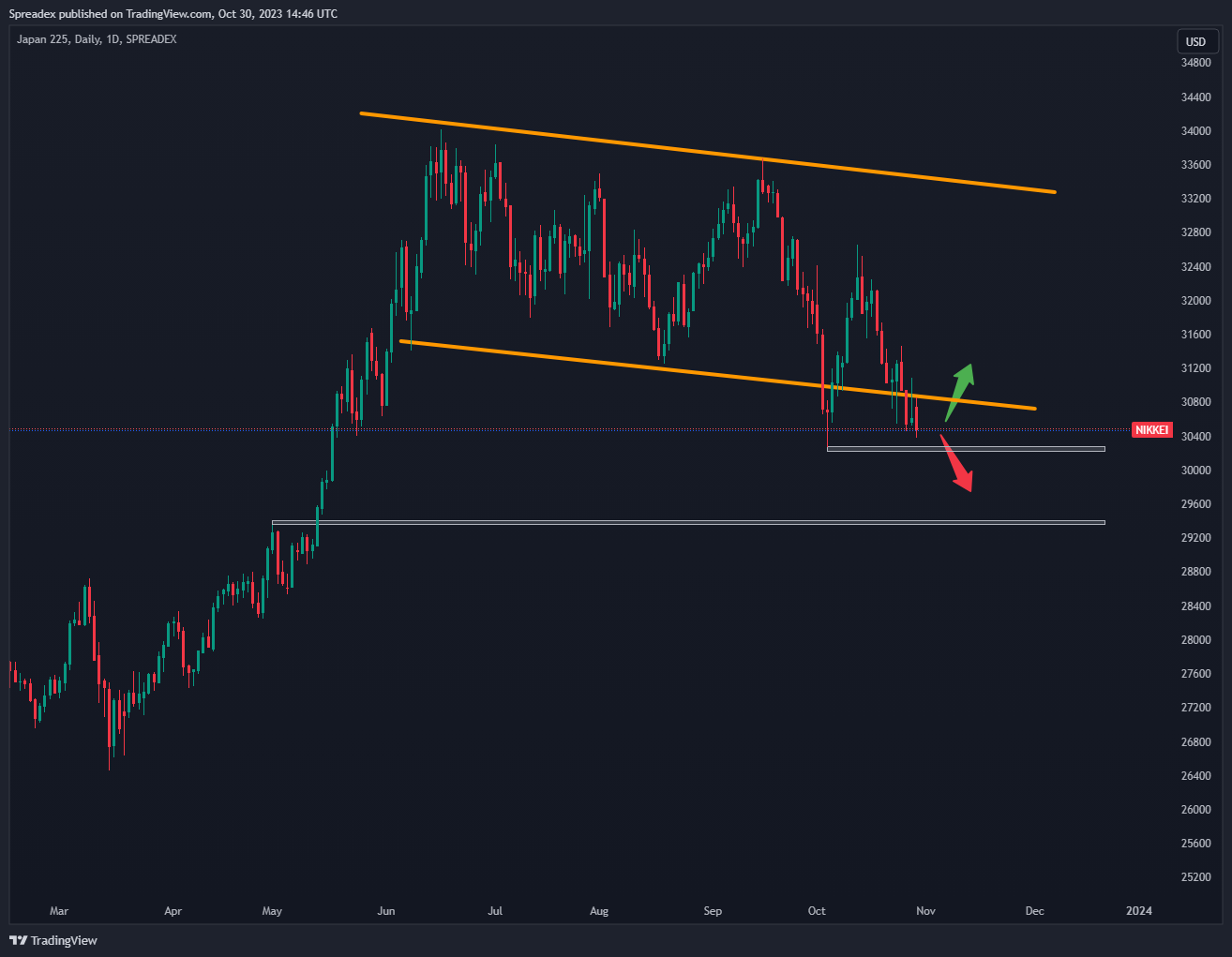Click the Nov label on time axis
This screenshot has height=957, width=1232.
click(925, 911)
